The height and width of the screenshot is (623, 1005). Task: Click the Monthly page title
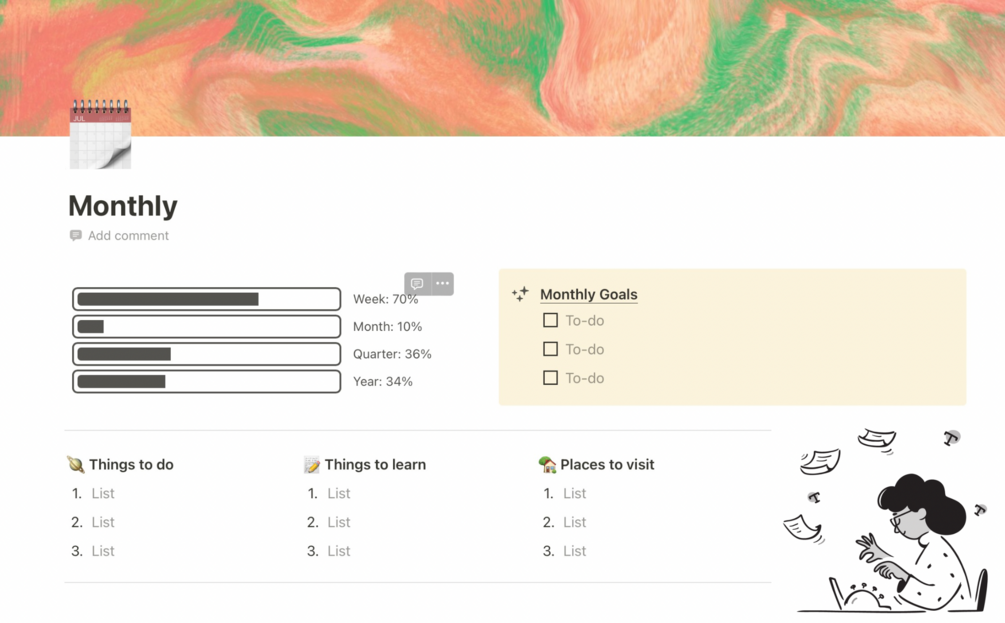pyautogui.click(x=123, y=206)
